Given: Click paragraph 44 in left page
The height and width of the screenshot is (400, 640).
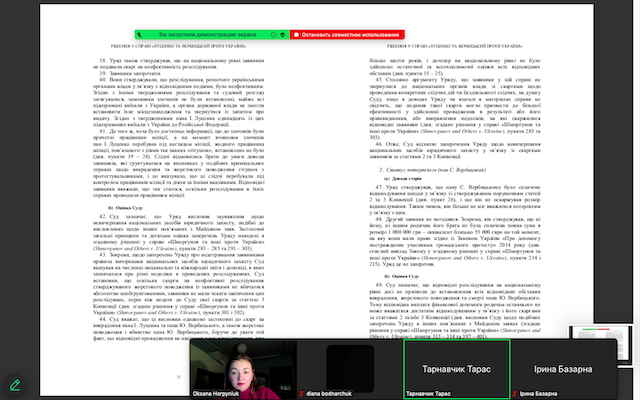Looking at the screenshot, I should click(178, 328).
